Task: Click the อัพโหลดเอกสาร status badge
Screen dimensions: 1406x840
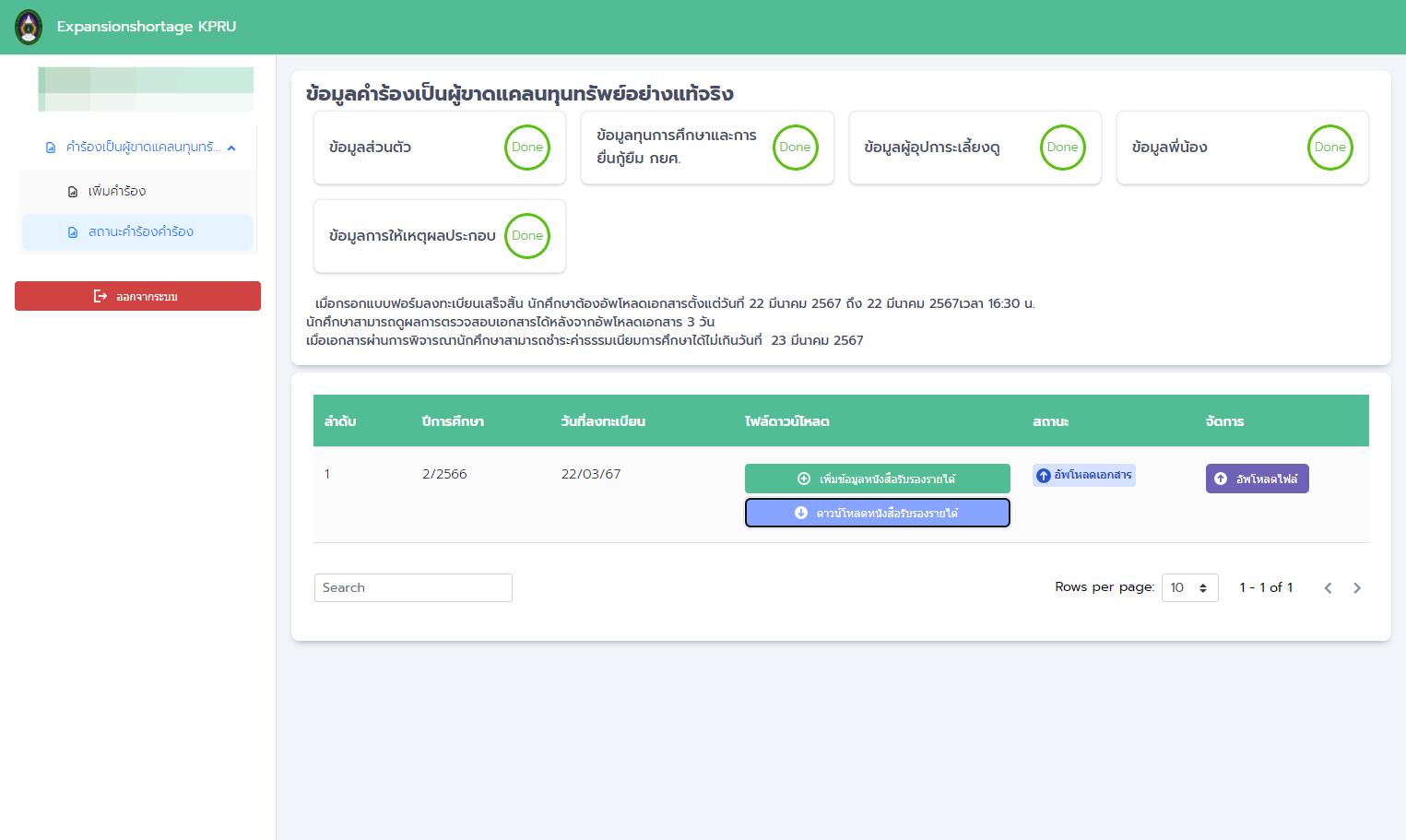Action: tap(1083, 475)
